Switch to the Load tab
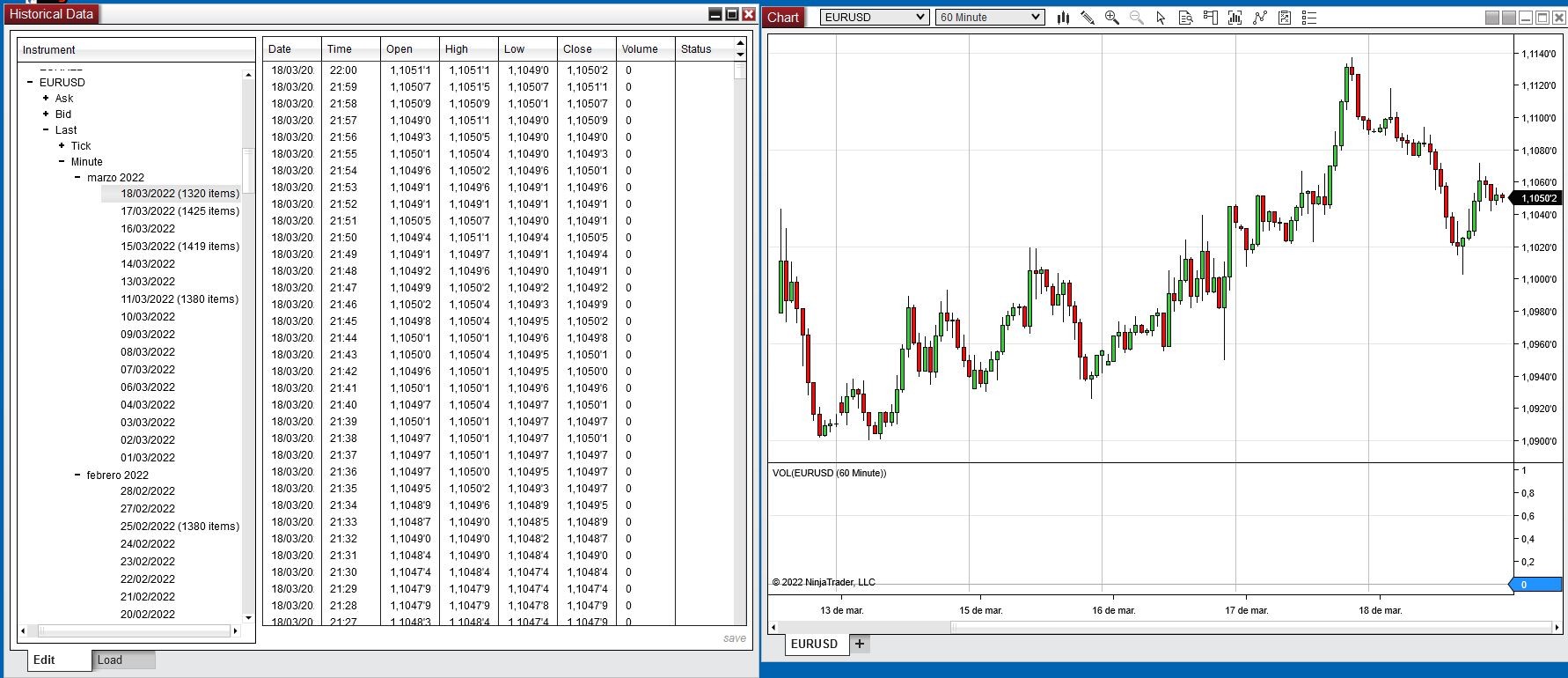 (x=123, y=660)
